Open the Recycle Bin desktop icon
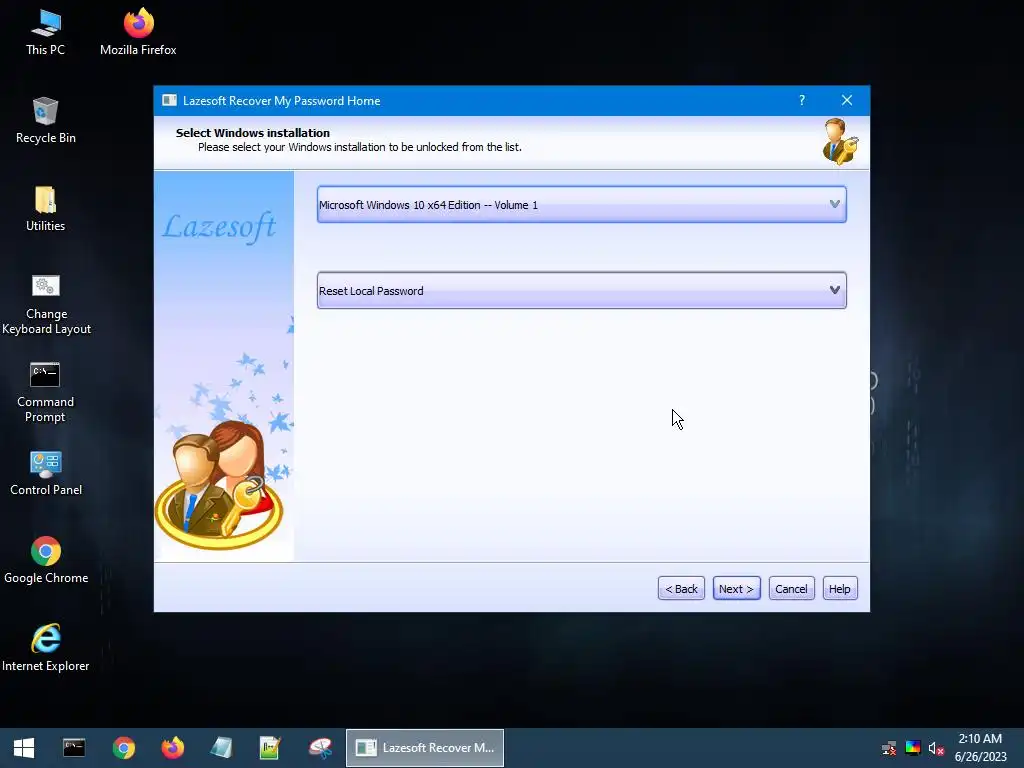 click(x=46, y=121)
